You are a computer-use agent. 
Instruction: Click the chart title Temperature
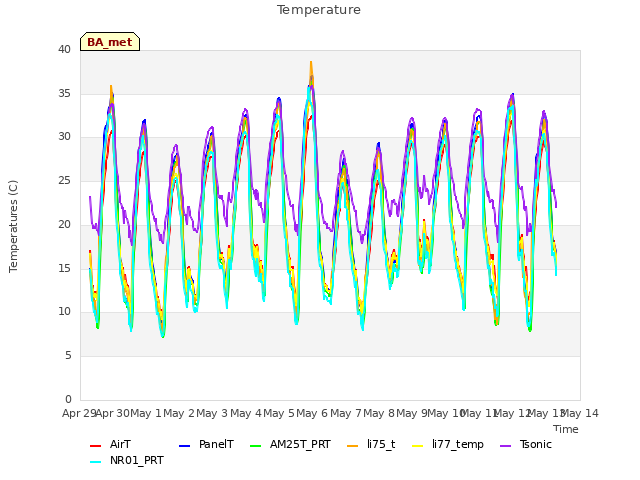(319, 10)
